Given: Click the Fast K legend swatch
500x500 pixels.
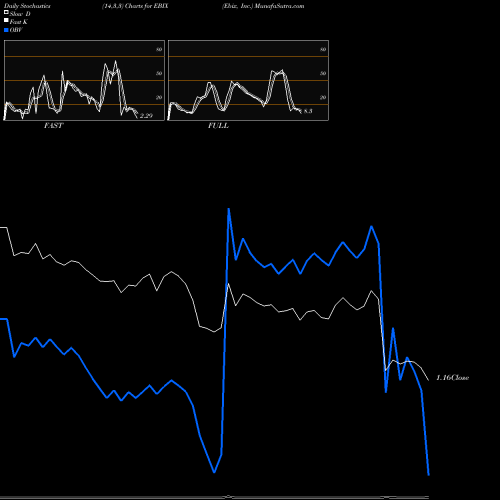Looking at the screenshot, I should click(6, 21).
